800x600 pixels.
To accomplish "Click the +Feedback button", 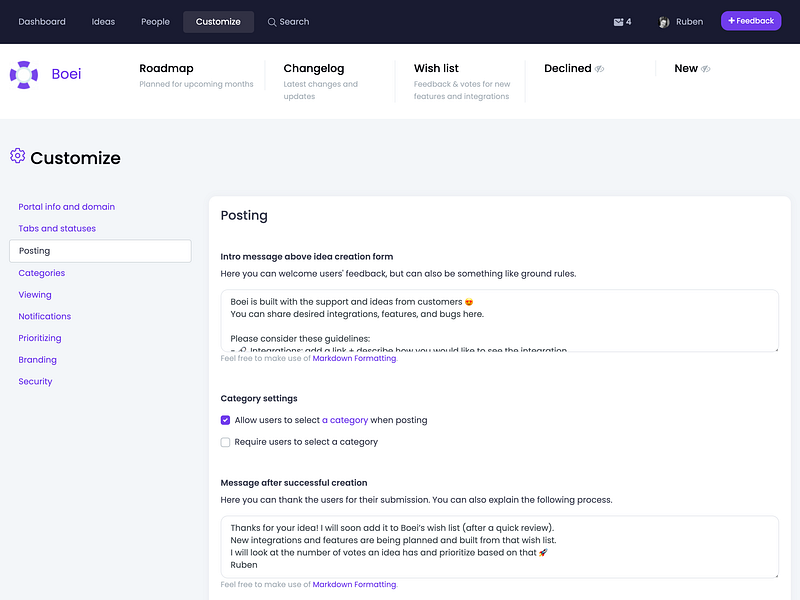I will tap(751, 20).
